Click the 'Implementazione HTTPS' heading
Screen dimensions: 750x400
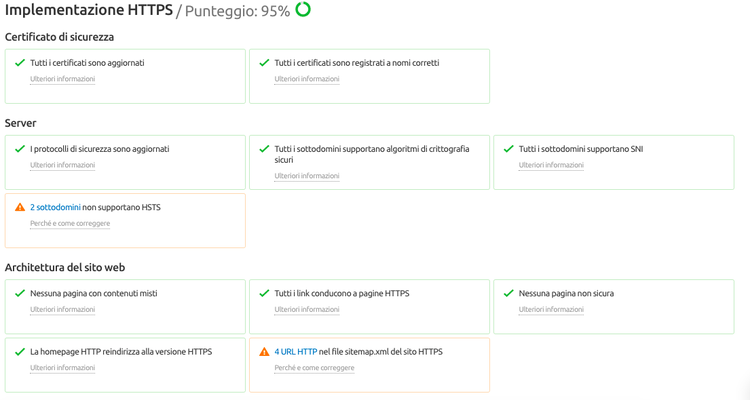click(88, 10)
